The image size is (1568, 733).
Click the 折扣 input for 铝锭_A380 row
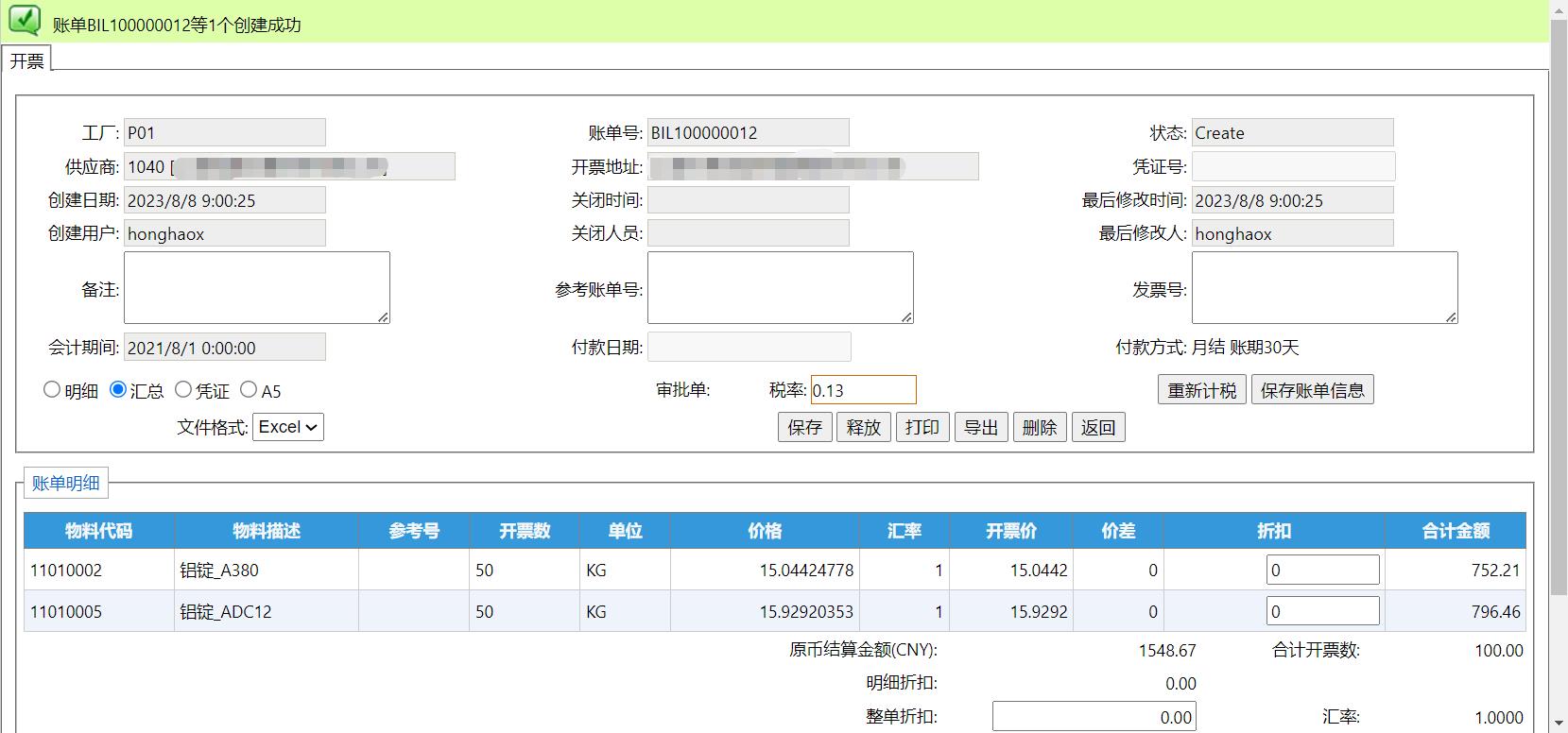pos(1323,570)
